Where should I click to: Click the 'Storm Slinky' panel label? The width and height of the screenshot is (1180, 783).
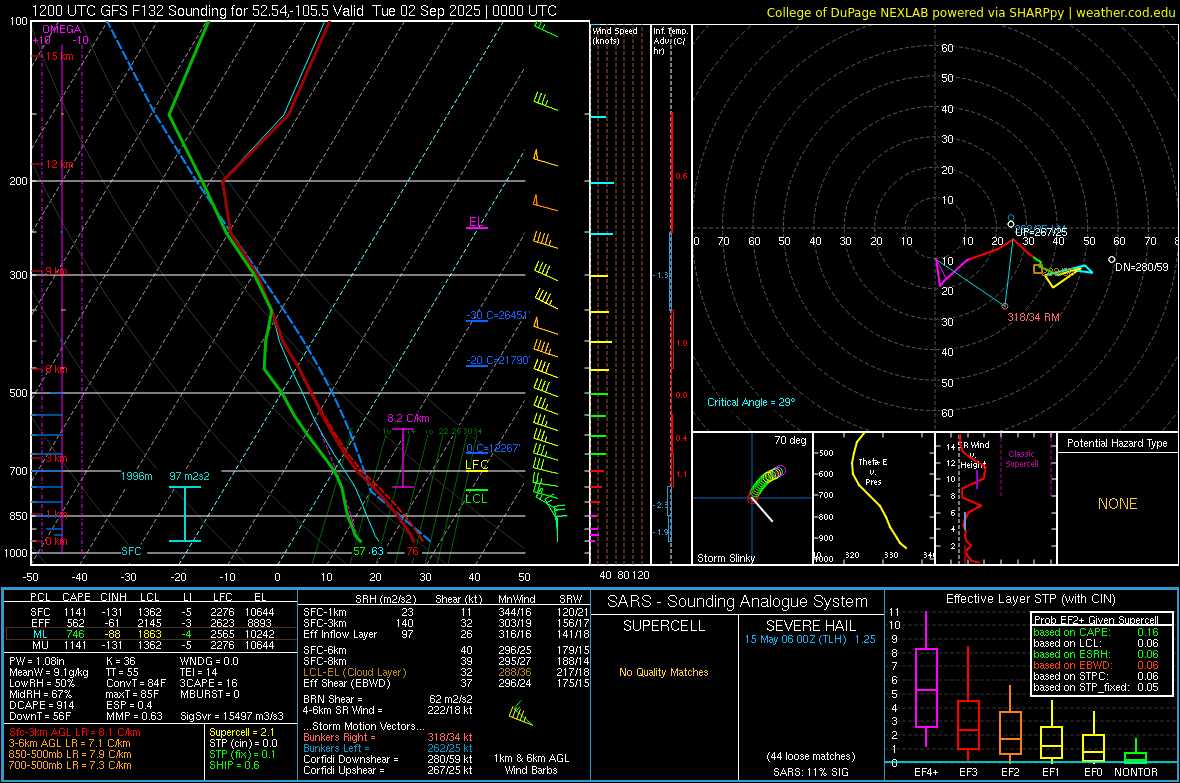725,558
